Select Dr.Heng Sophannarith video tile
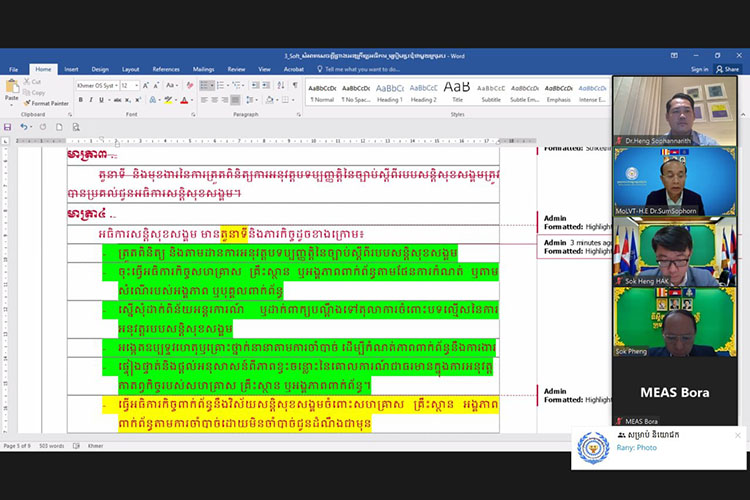Viewport: 750px width, 500px height. (674, 111)
